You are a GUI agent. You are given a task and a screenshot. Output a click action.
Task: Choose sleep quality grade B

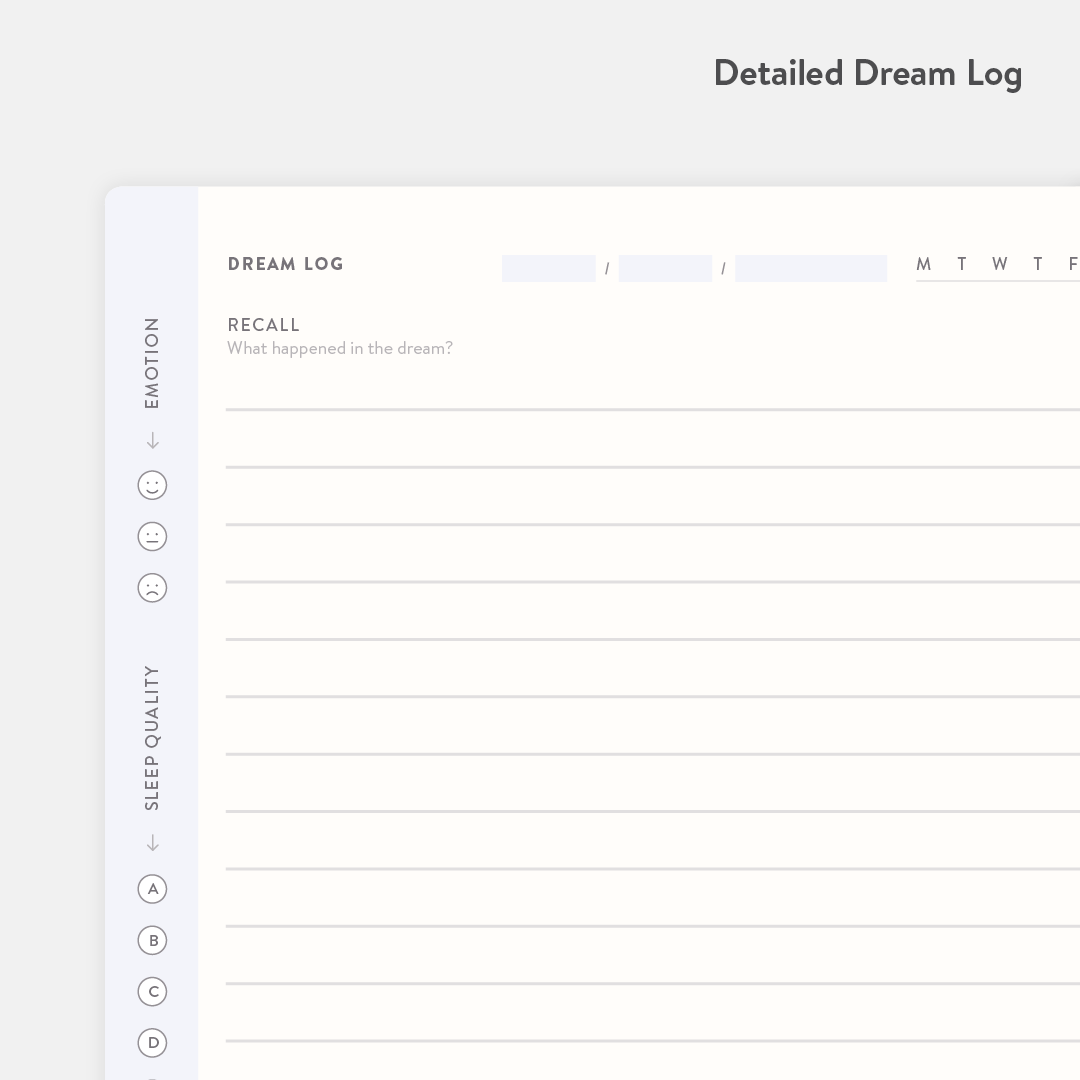click(x=152, y=940)
